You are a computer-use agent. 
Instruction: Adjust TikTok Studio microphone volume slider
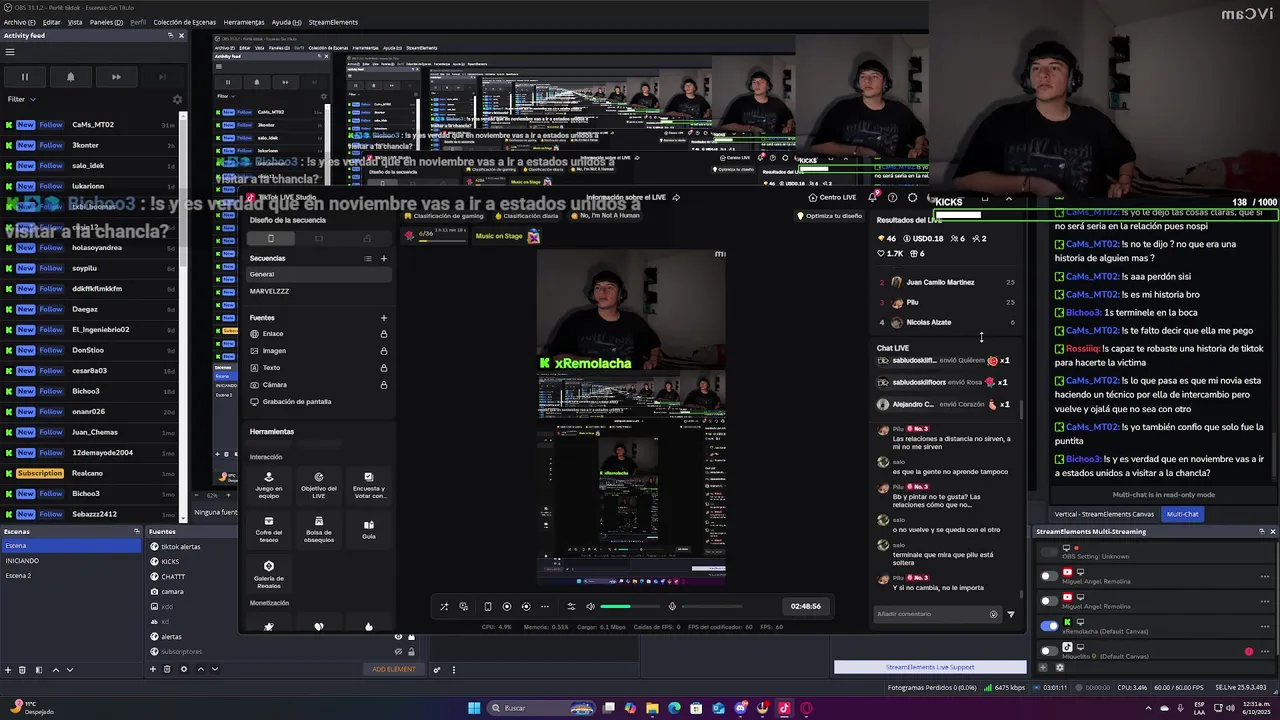click(712, 606)
